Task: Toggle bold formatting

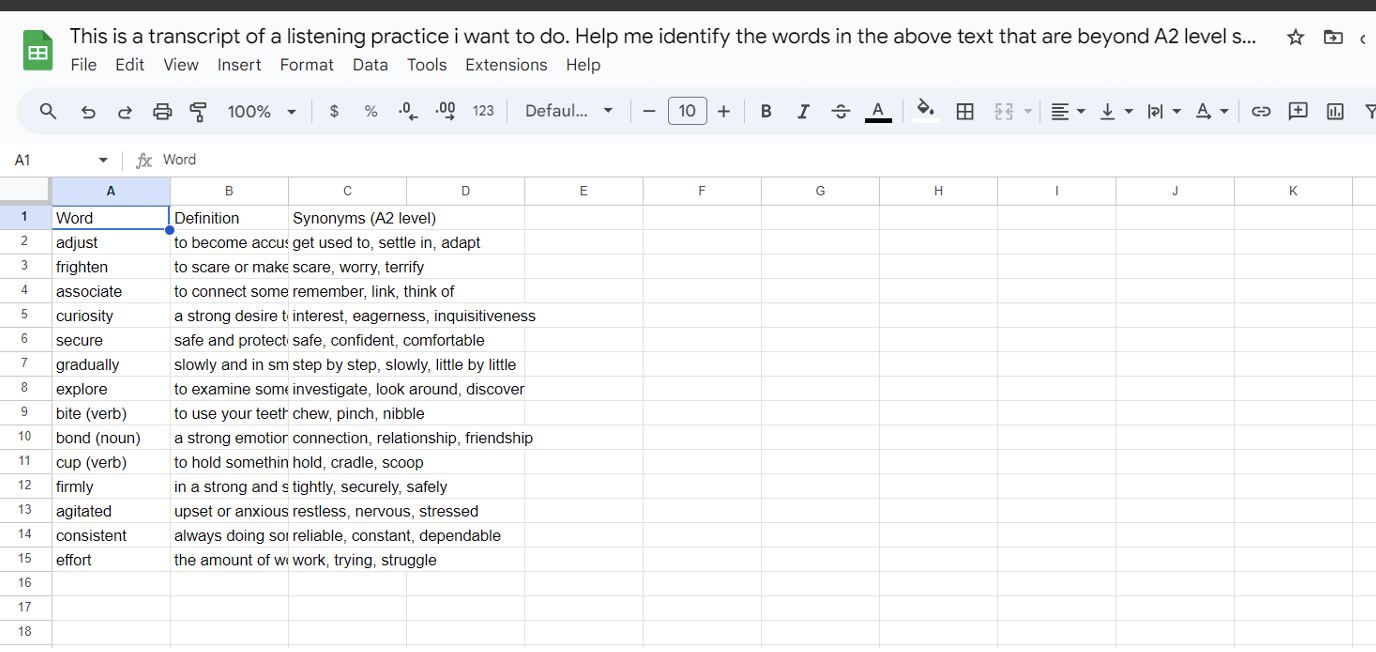Action: tap(766, 111)
